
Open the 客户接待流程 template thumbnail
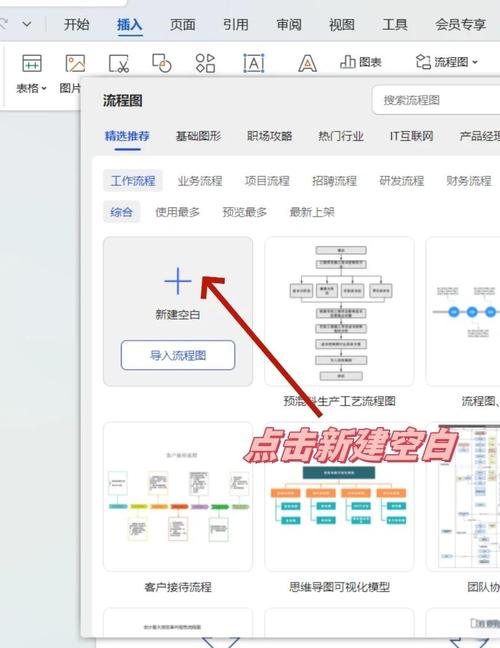pyautogui.click(x=178, y=497)
